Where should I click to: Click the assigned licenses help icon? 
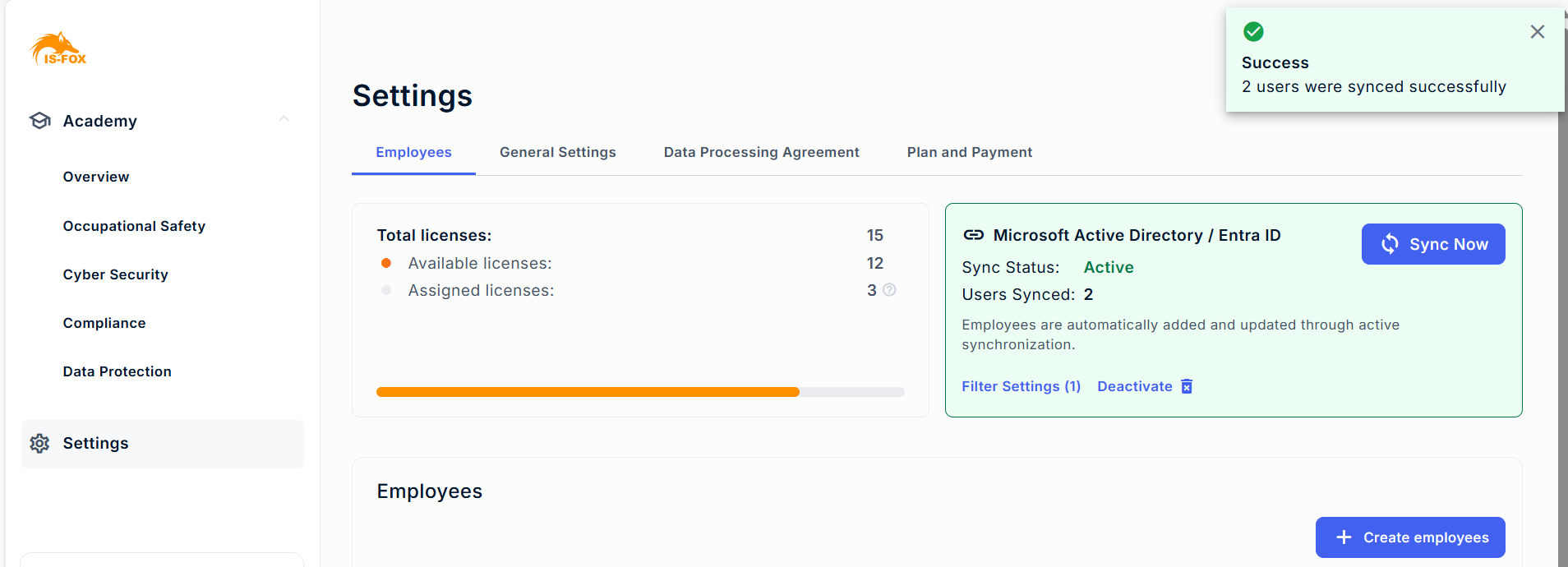click(889, 290)
